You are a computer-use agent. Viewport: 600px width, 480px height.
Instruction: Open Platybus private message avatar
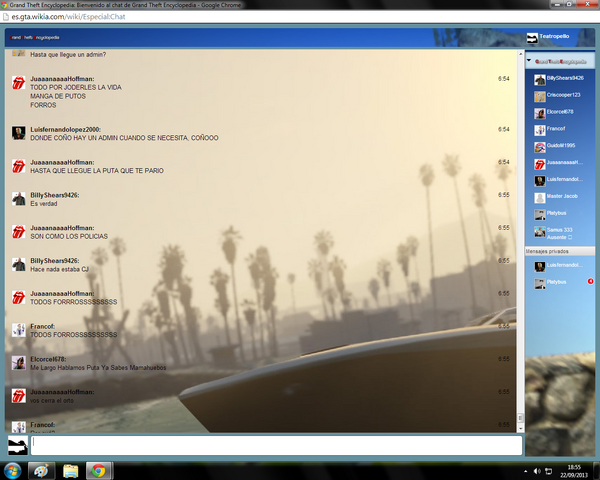coord(540,284)
